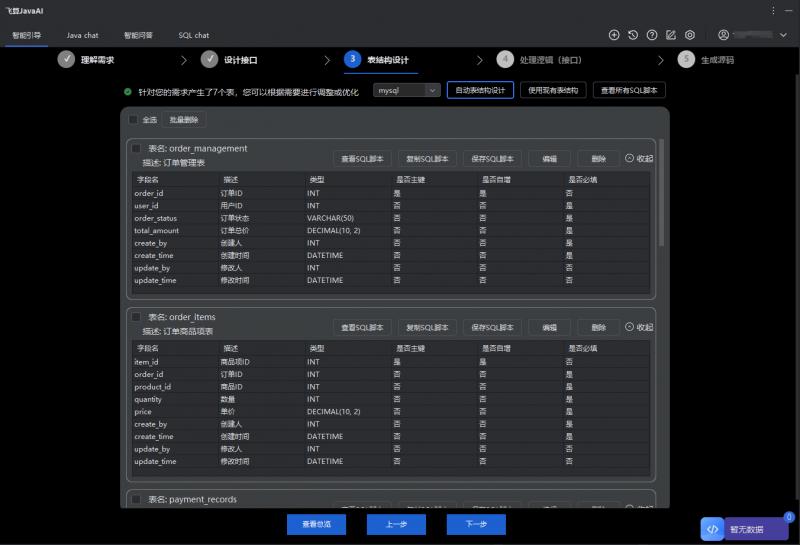Screen dimensions: 800x545
Task: Open the mysql database type dropdown
Action: point(406,90)
